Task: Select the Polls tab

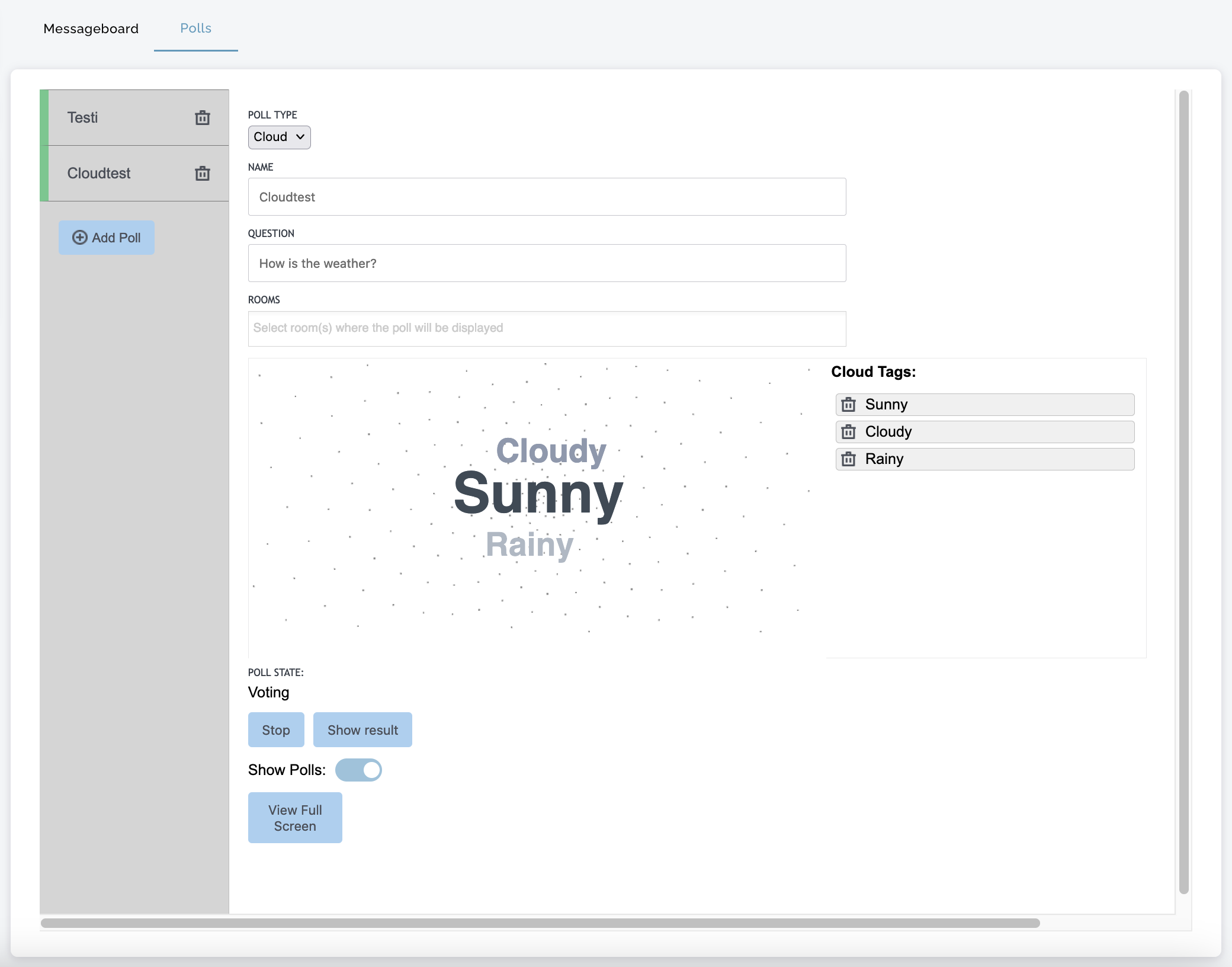Action: (x=195, y=28)
